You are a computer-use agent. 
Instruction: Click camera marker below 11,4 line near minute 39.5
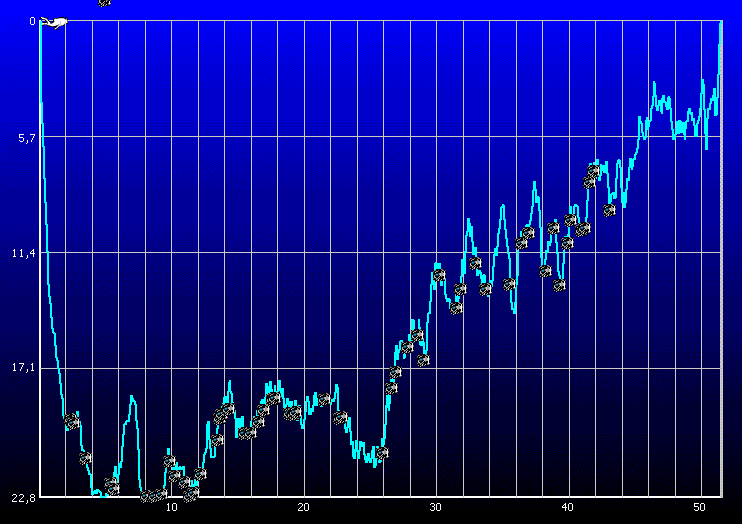pyautogui.click(x=560, y=285)
